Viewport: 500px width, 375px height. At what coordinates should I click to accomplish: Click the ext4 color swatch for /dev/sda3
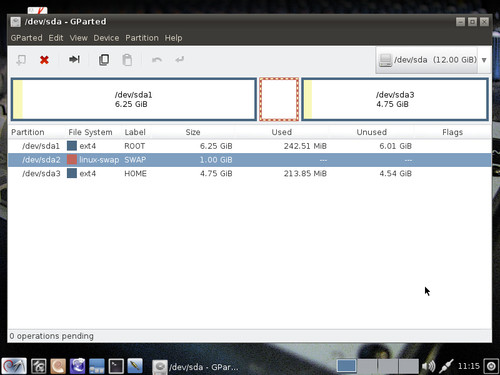(72, 173)
